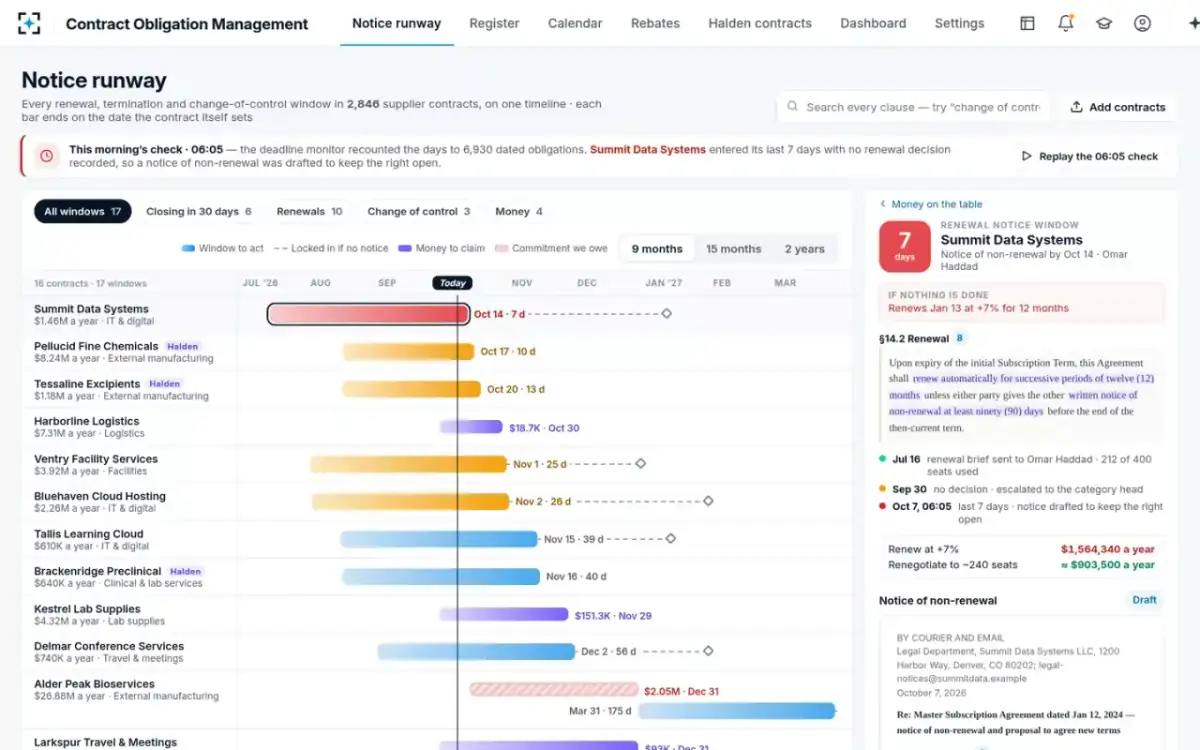Select the 9 months range option
The image size is (1200, 750).
(x=657, y=249)
